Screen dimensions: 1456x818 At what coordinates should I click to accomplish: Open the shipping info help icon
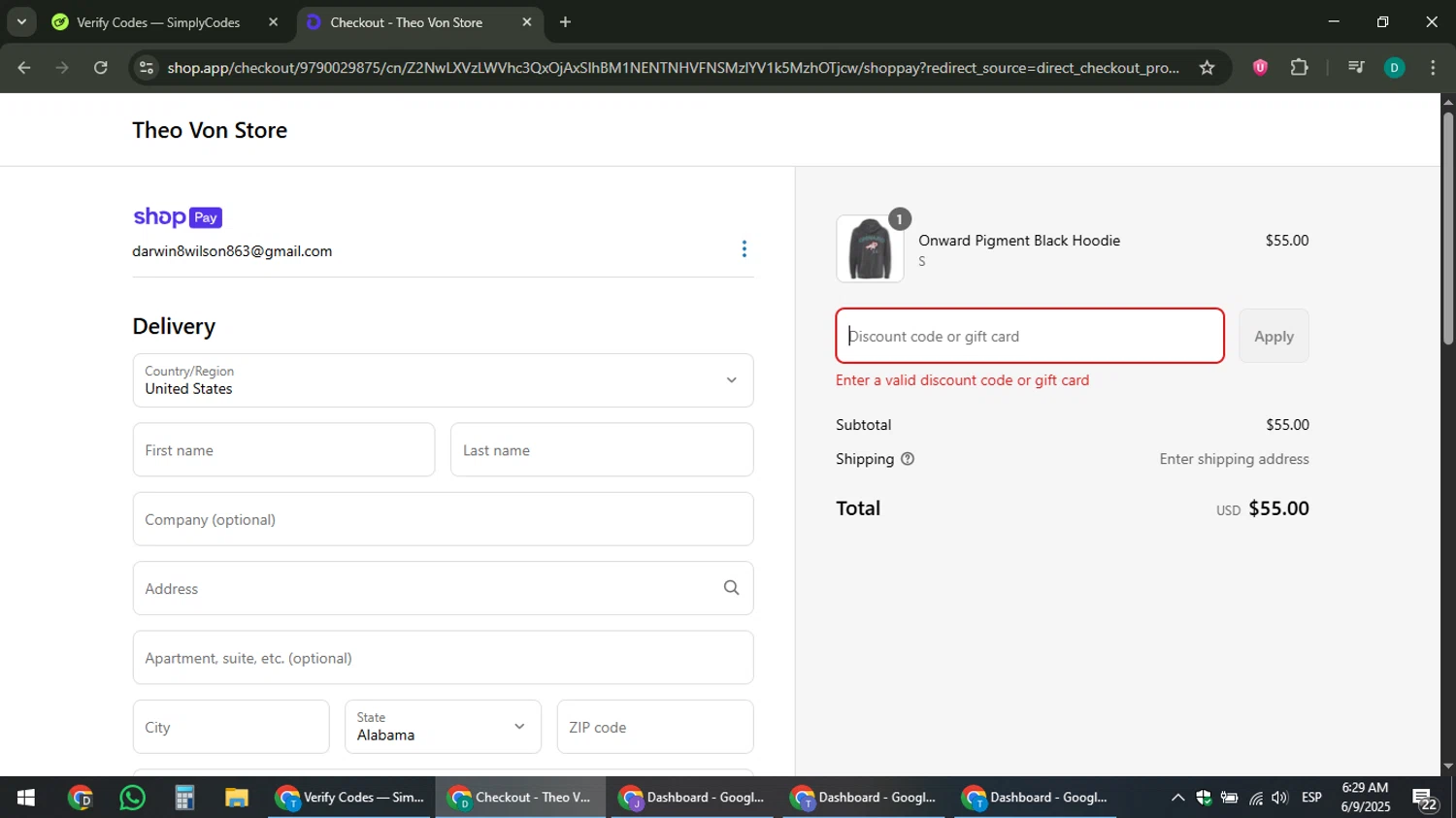click(x=908, y=459)
